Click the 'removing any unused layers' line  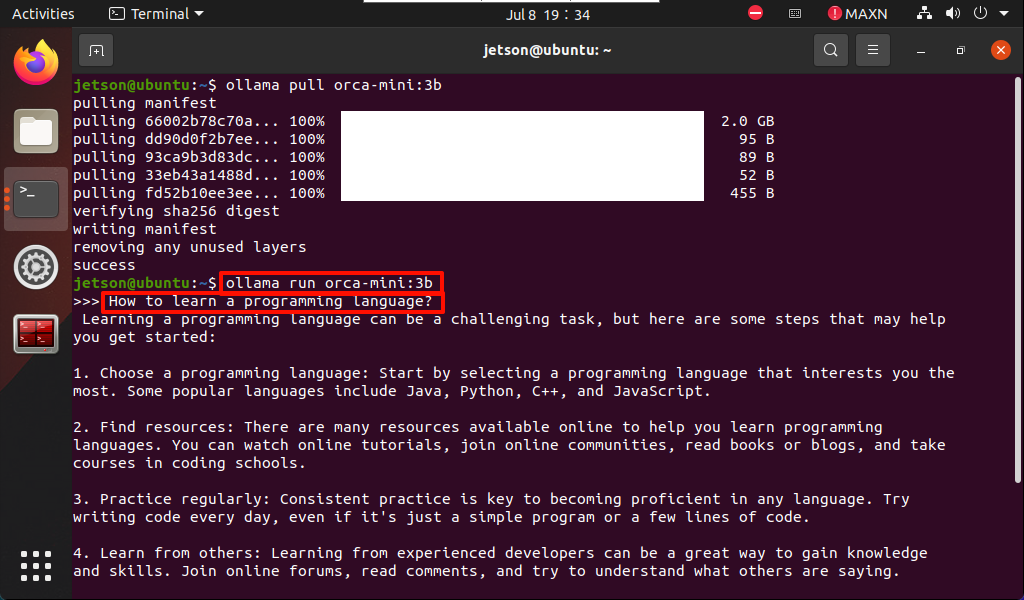click(x=189, y=247)
